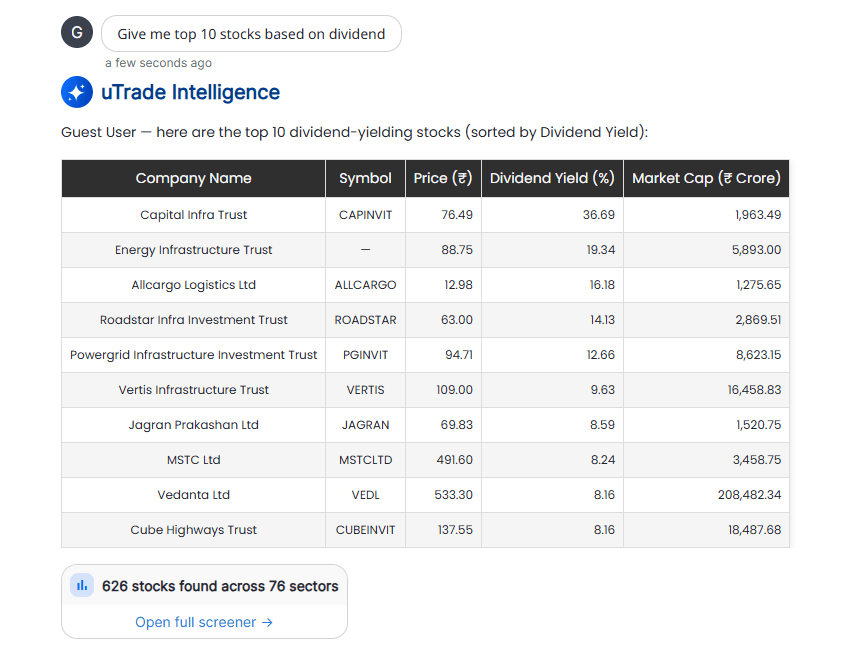The height and width of the screenshot is (647, 854).
Task: Click the MSTCLTD symbol cell
Action: [x=365, y=460]
